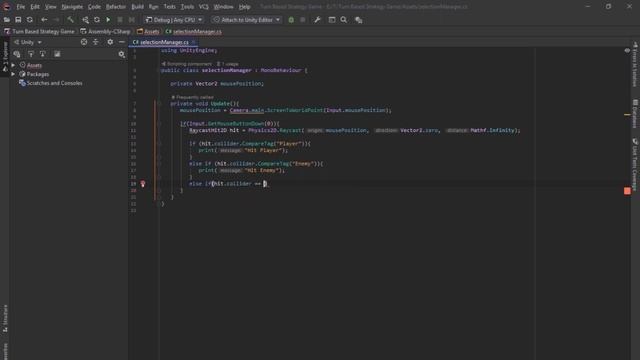Open the Code menu

coord(94,7)
